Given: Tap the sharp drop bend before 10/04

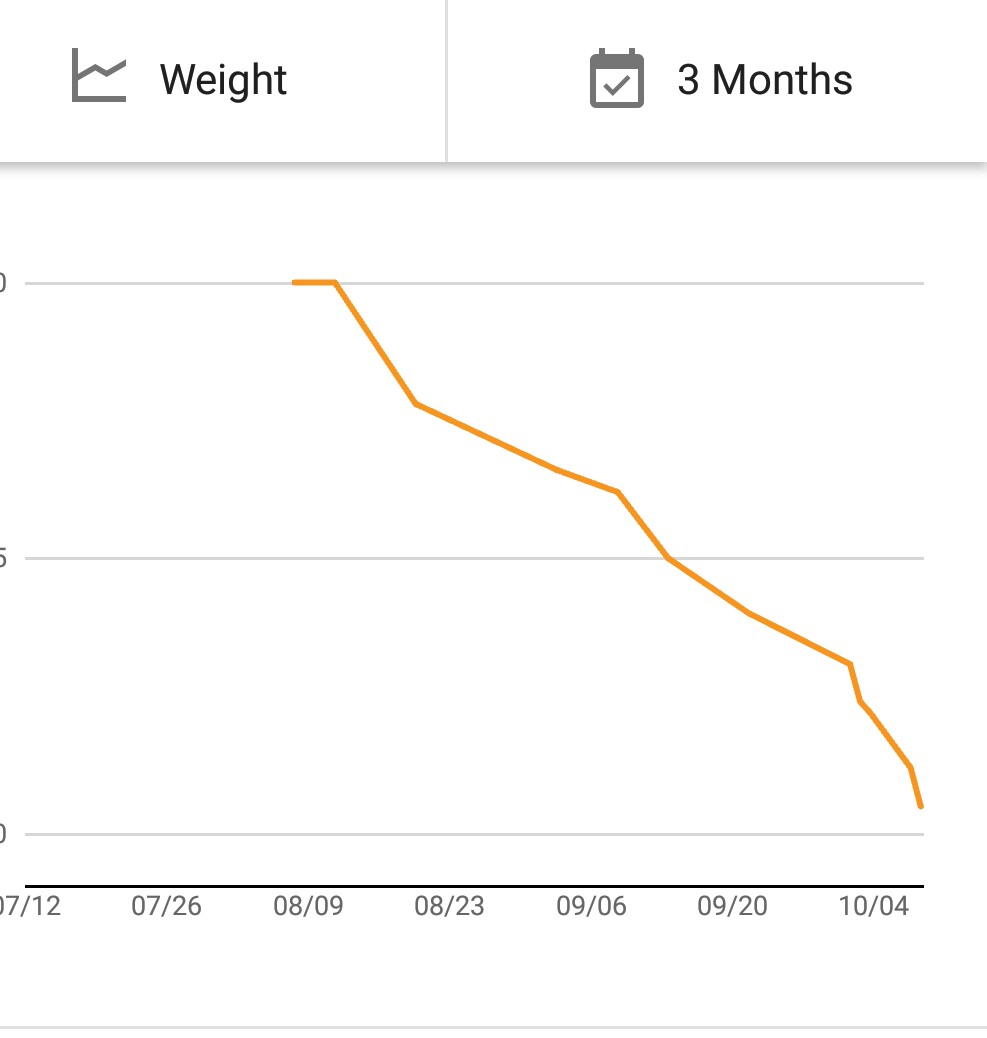Looking at the screenshot, I should tap(850, 664).
